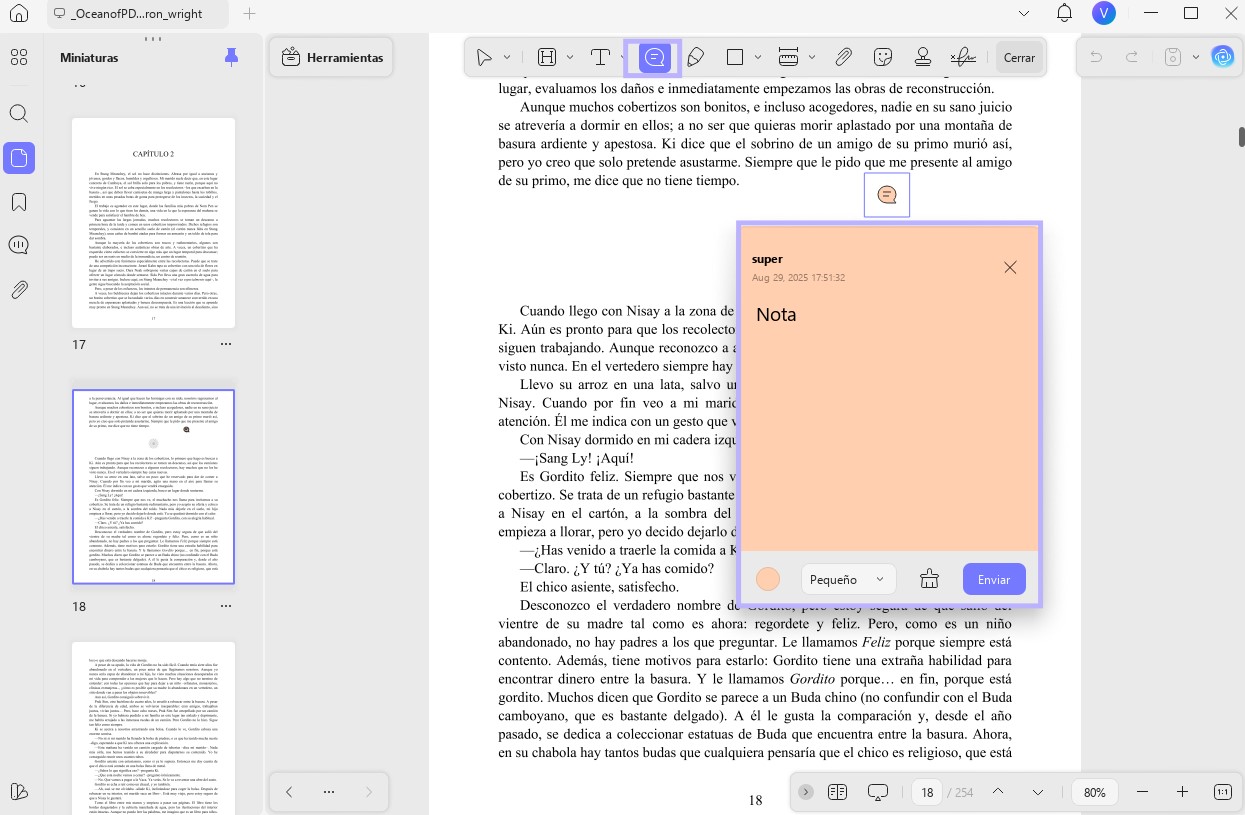
Task: Open the attachment paperclip tool in toolbar
Action: (x=843, y=57)
